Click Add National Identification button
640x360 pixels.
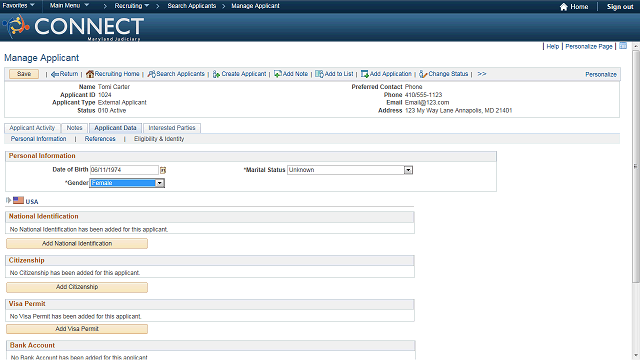pos(77,243)
